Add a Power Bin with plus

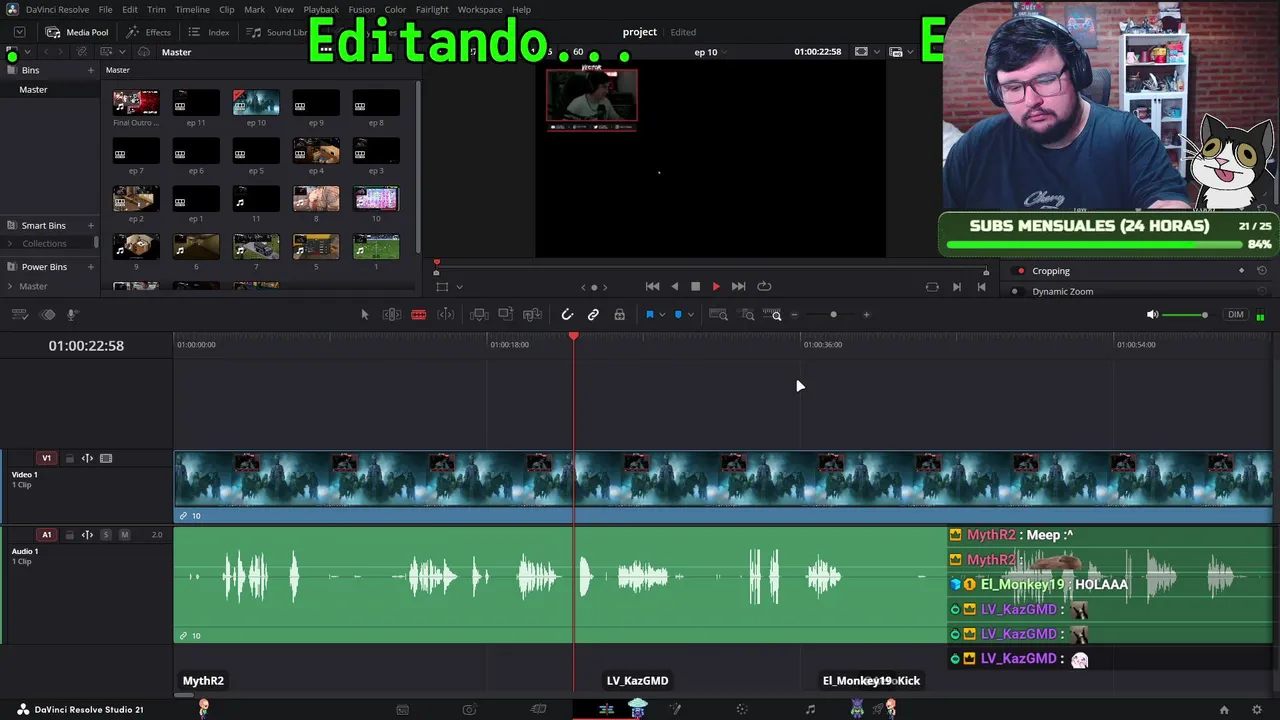[91, 267]
